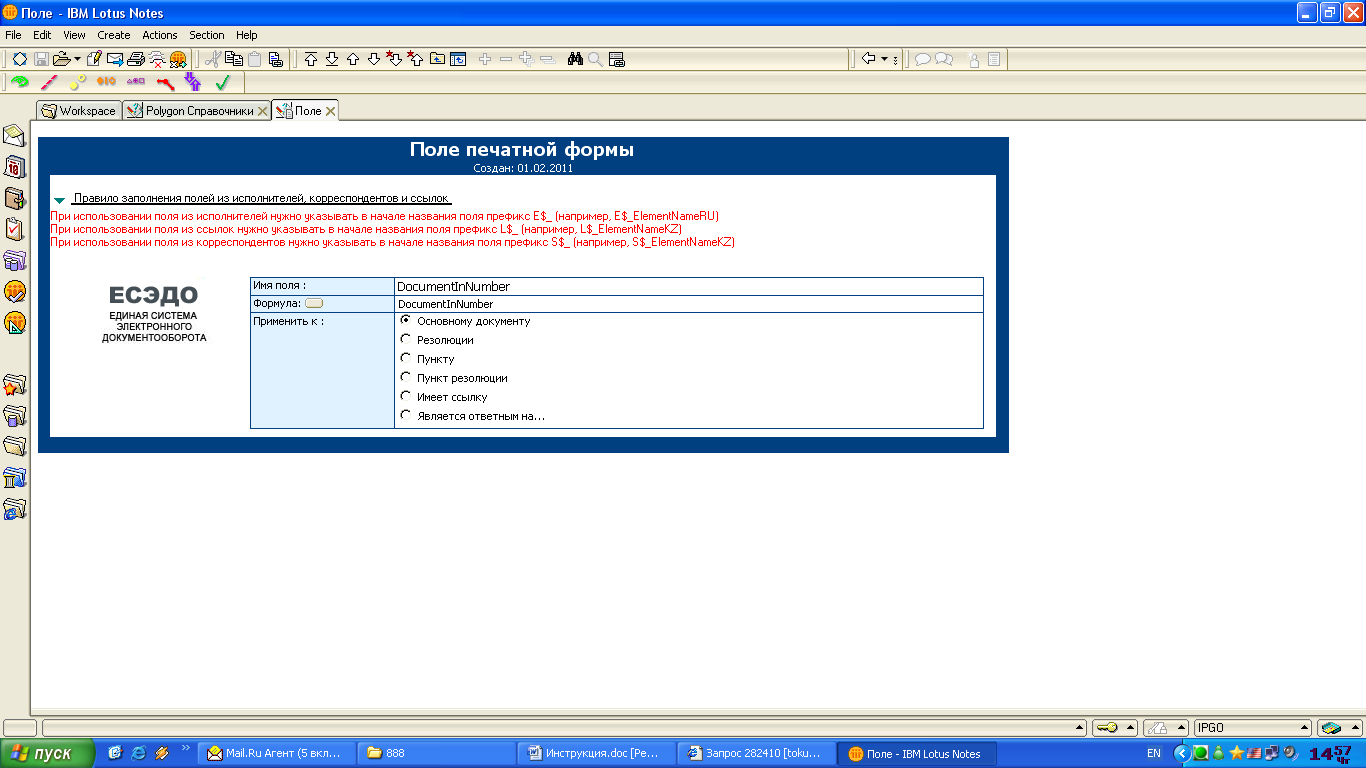Viewport: 1366px width, 768px height.
Task: Open the Section menu
Action: click(x=207, y=35)
